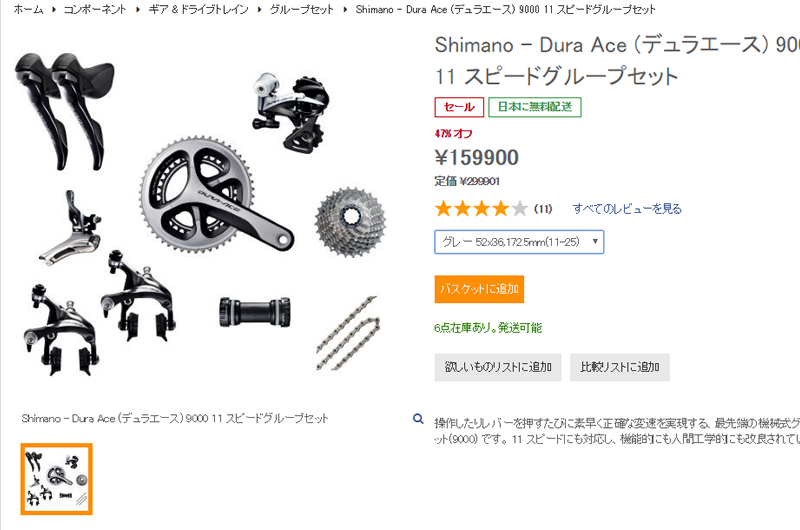
Task: Click the last breadcrumb Dura Ace 9000
Action: pos(506,9)
